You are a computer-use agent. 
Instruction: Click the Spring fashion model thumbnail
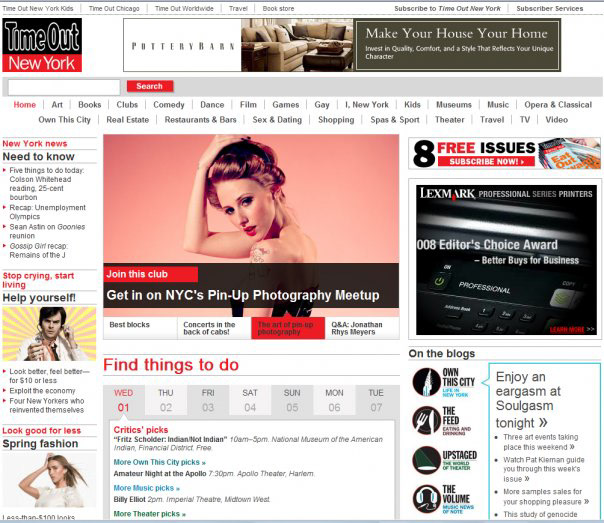coord(49,480)
